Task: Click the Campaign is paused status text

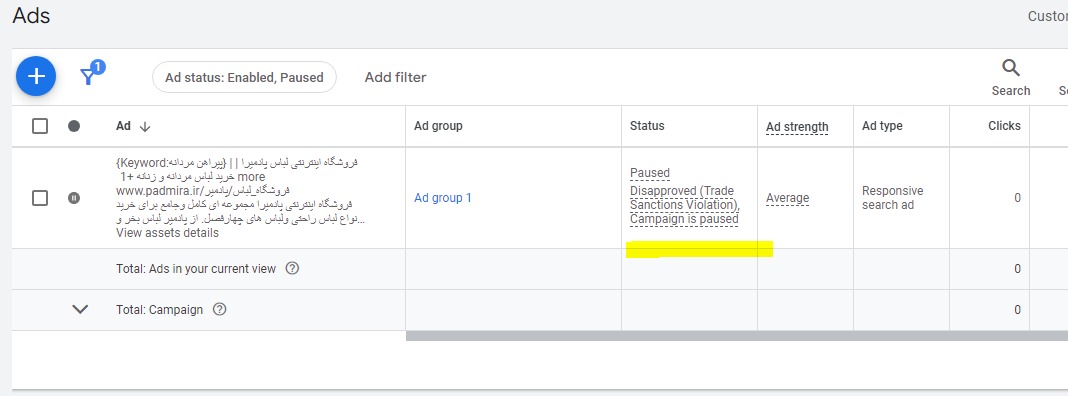Action: pos(684,219)
